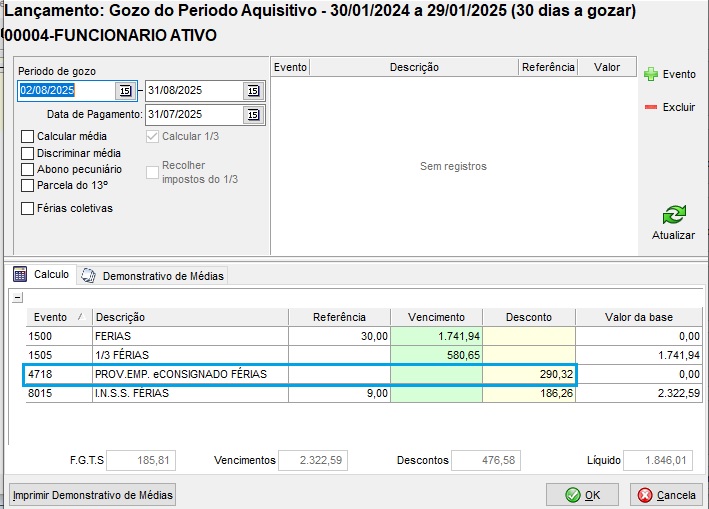Check the Abono pecuniário option

coord(28,169)
